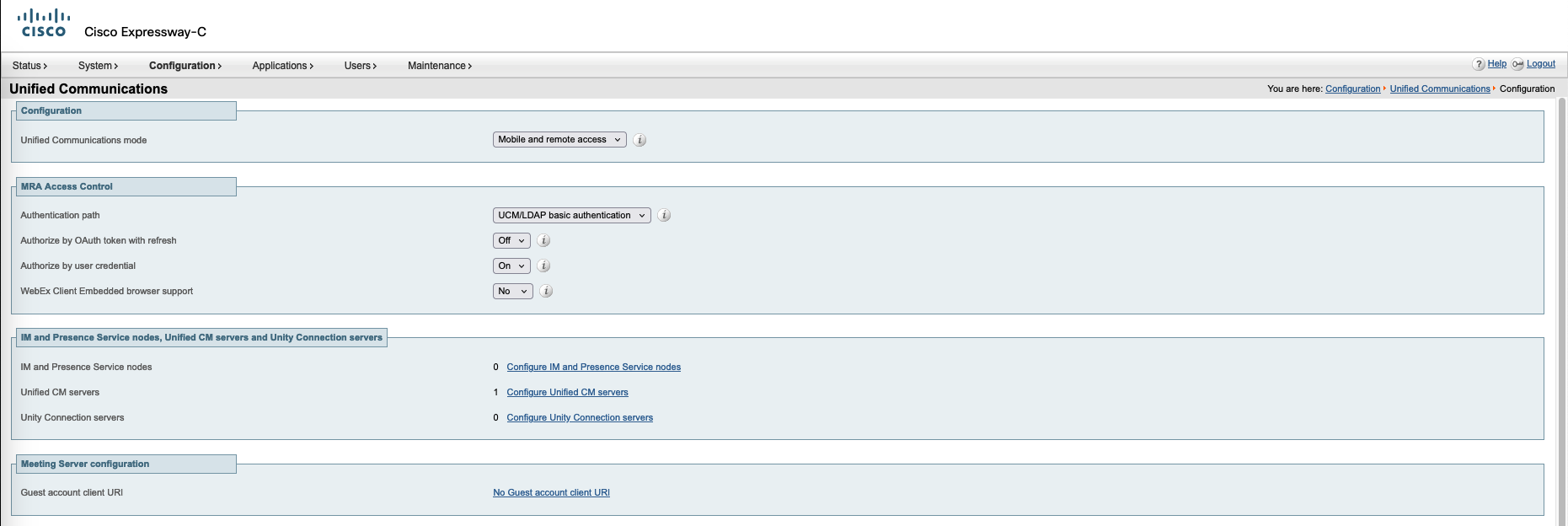Click No Guest account client URI link
This screenshot has height=526, width=1568.
[x=551, y=493]
